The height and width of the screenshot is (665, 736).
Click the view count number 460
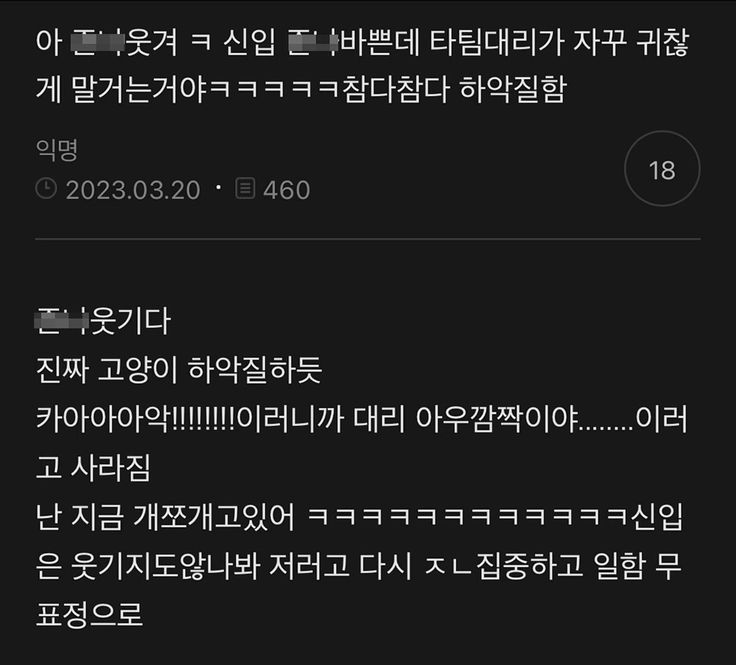[286, 190]
